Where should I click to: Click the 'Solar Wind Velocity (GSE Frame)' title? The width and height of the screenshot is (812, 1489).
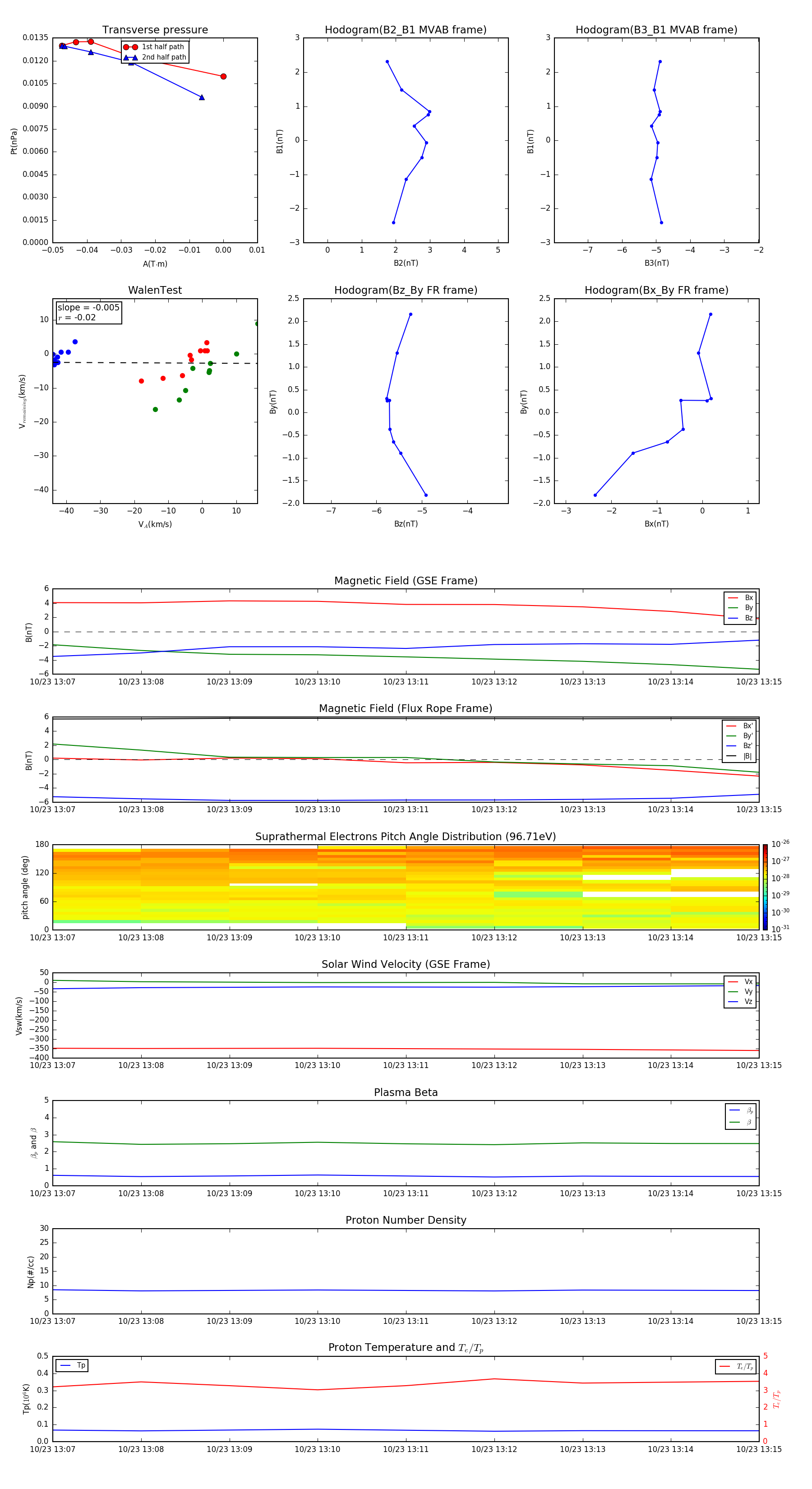[406, 965]
